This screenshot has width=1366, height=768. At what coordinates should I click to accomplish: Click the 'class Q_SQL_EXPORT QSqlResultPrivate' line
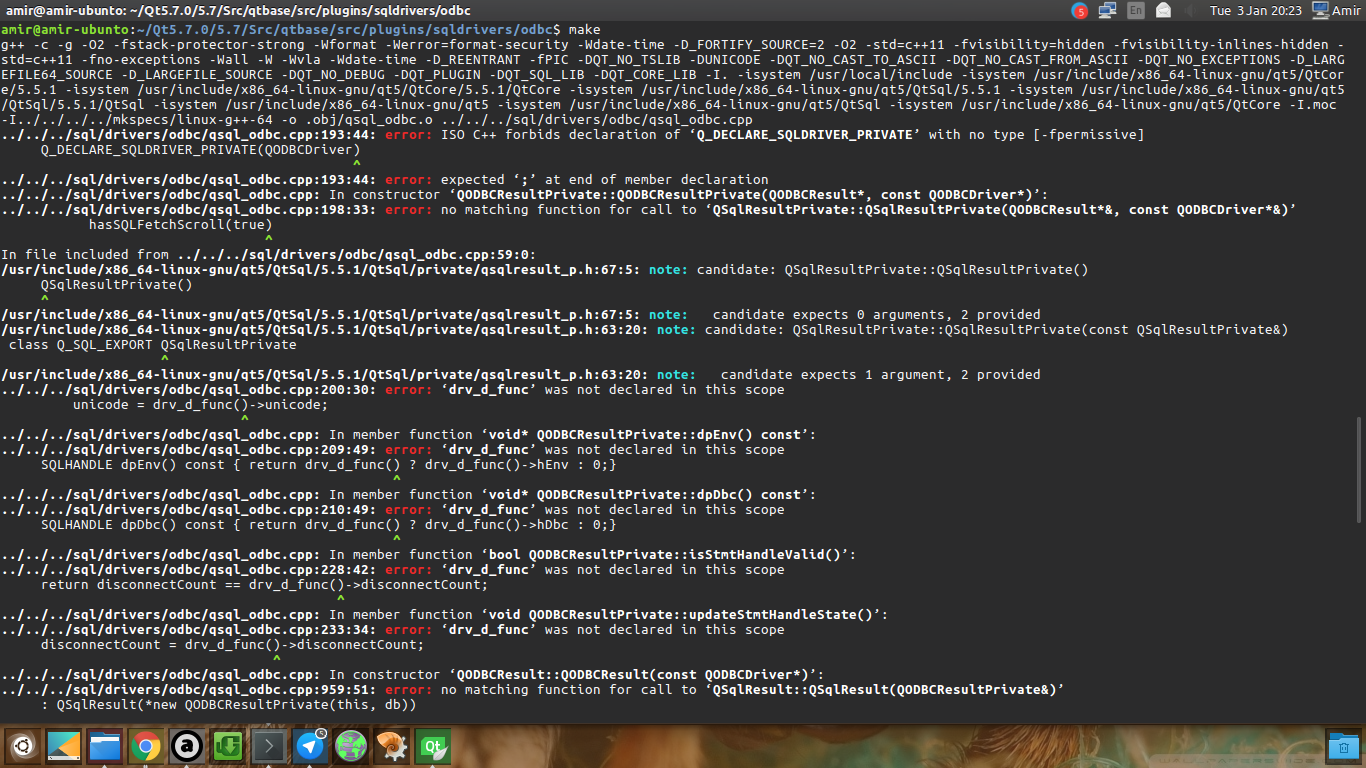152,345
